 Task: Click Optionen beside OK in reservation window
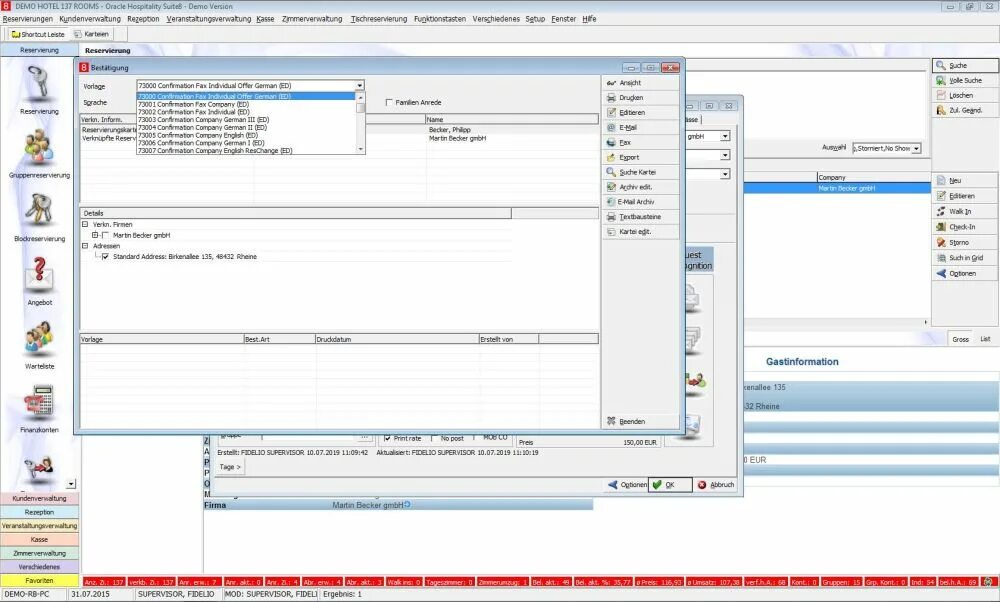pos(627,485)
